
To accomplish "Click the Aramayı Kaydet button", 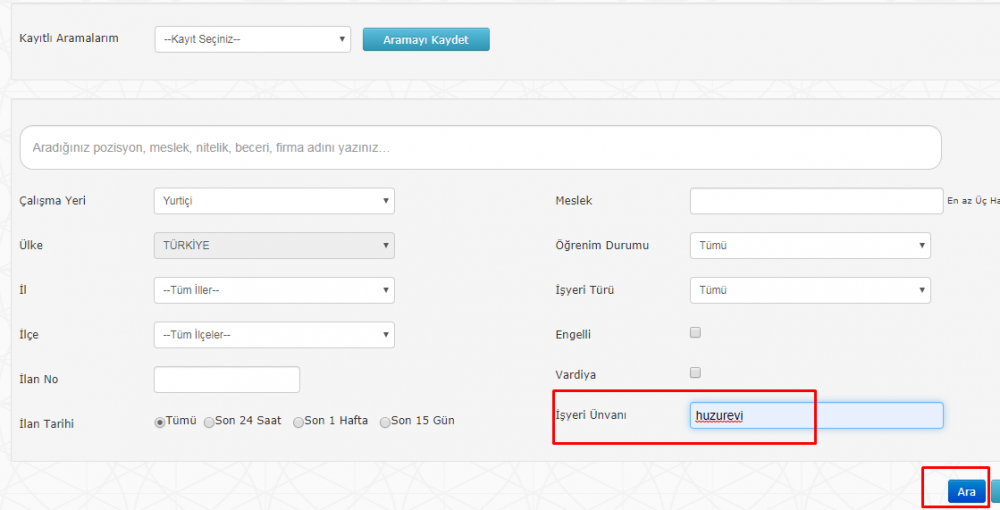I will click(x=426, y=40).
